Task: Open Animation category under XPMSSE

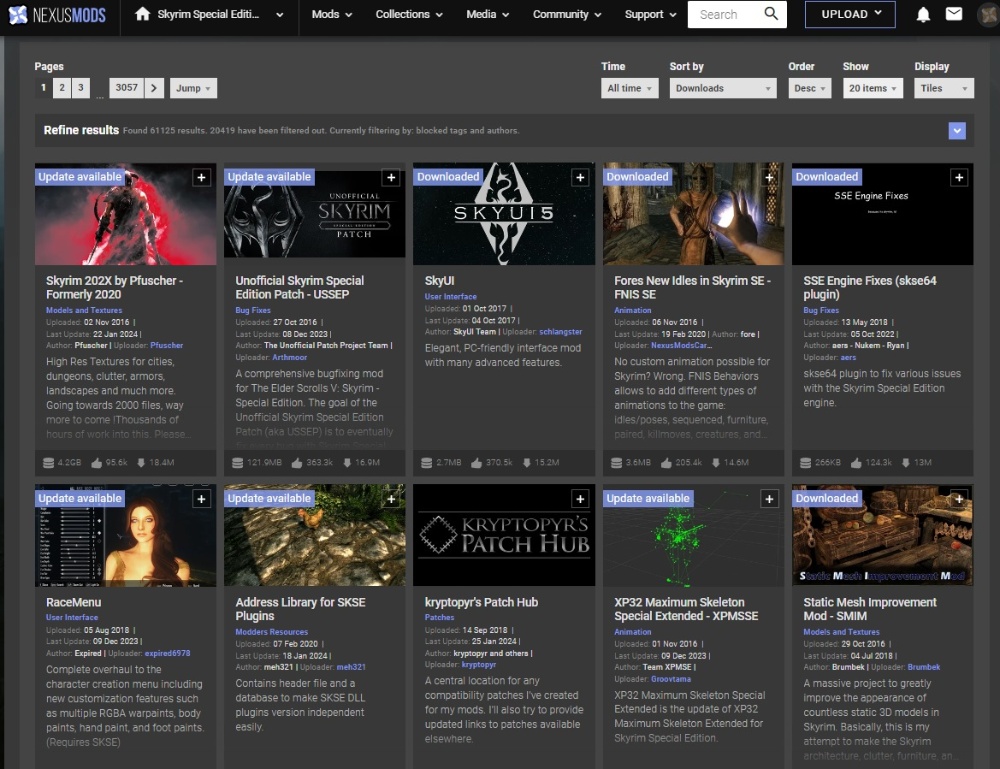Action: coord(633,631)
